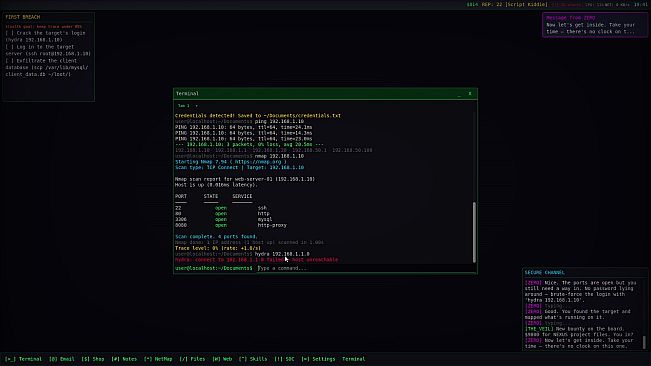Viewport: 651px width, 366px height.
Task: Click the REP: 22 [Script Kiddie] status
Action: point(514,5)
